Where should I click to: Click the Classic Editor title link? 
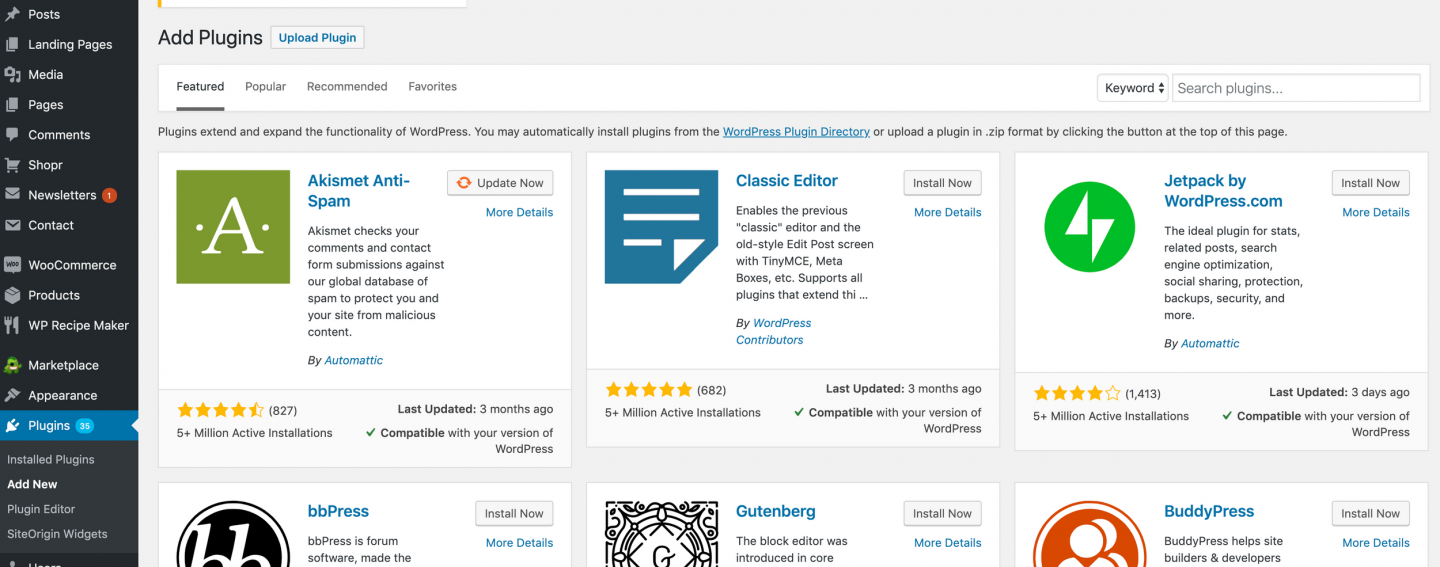pyautogui.click(x=787, y=181)
